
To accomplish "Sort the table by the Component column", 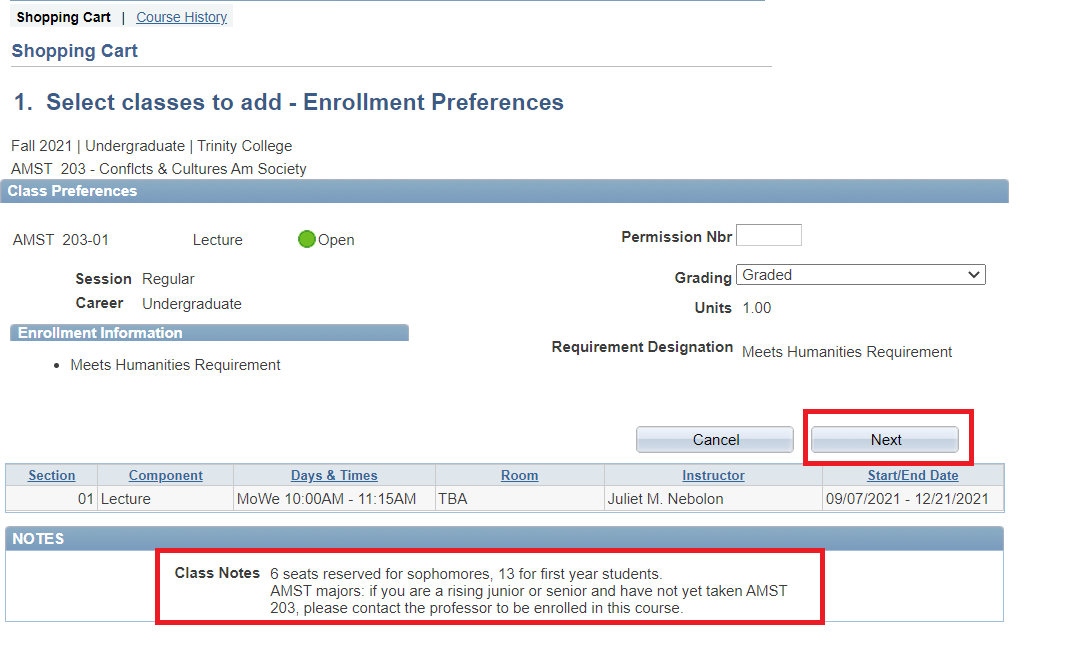I will point(165,474).
